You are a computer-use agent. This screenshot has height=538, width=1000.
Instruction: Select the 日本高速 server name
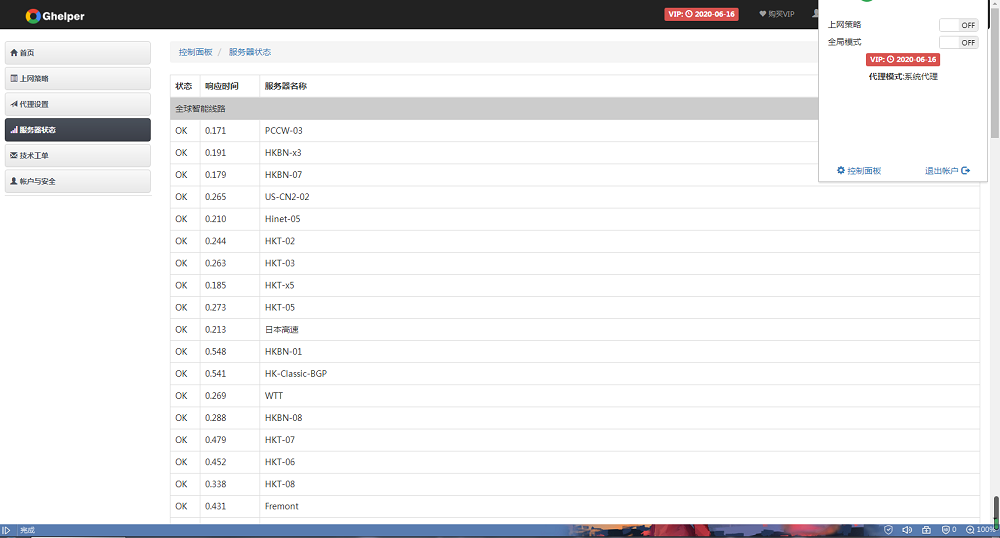click(281, 330)
